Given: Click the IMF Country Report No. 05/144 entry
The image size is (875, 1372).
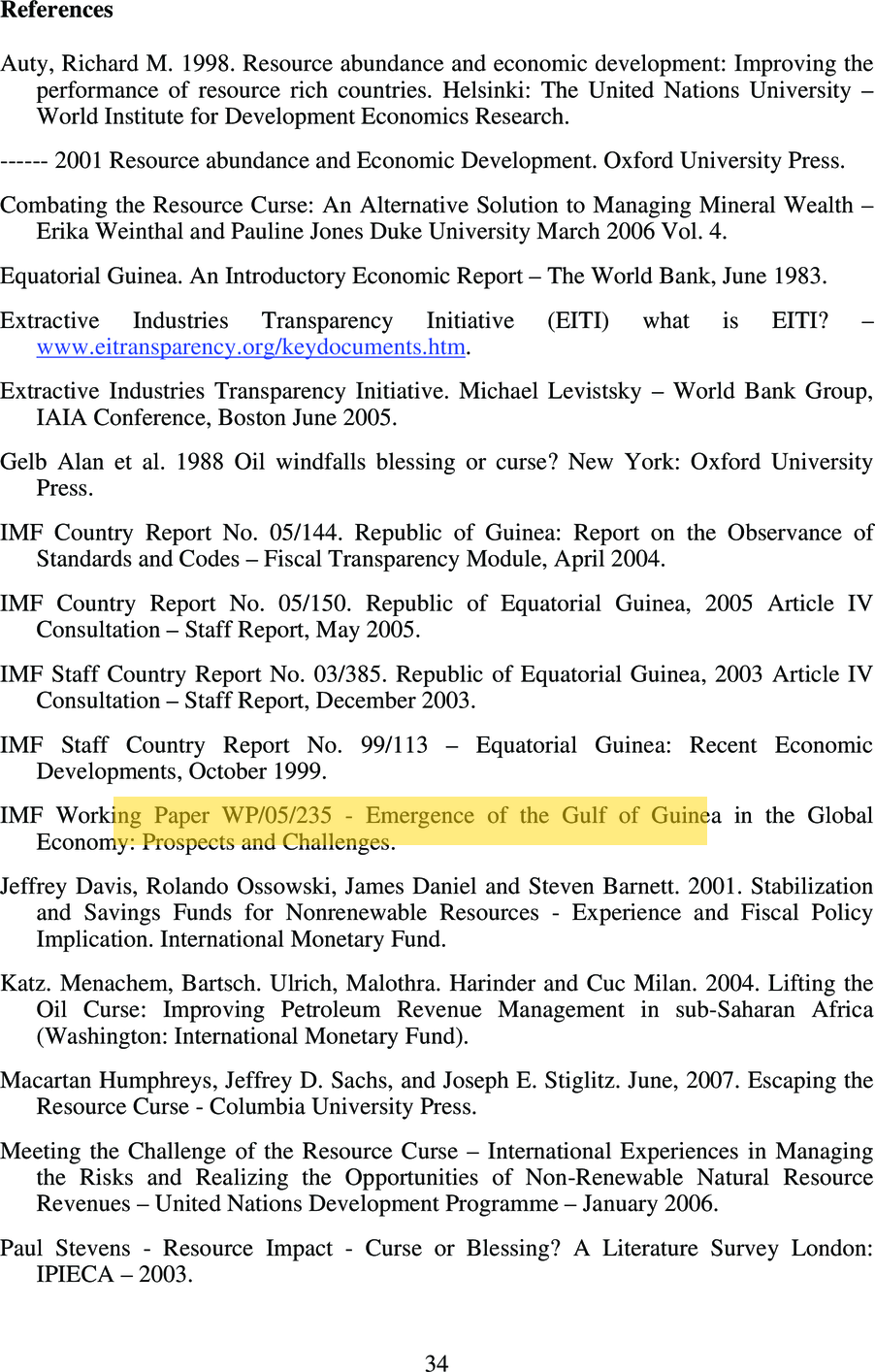Looking at the screenshot, I should [x=437, y=545].
